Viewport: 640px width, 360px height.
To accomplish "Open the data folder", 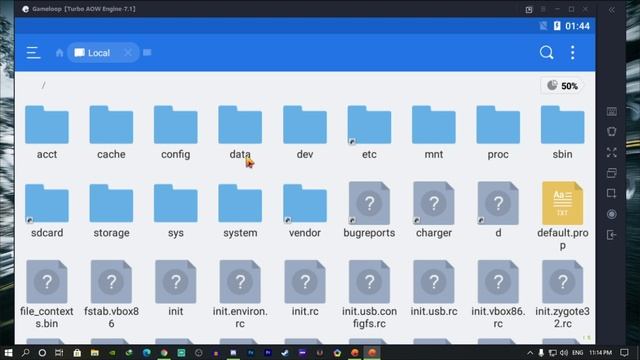I will click(240, 133).
